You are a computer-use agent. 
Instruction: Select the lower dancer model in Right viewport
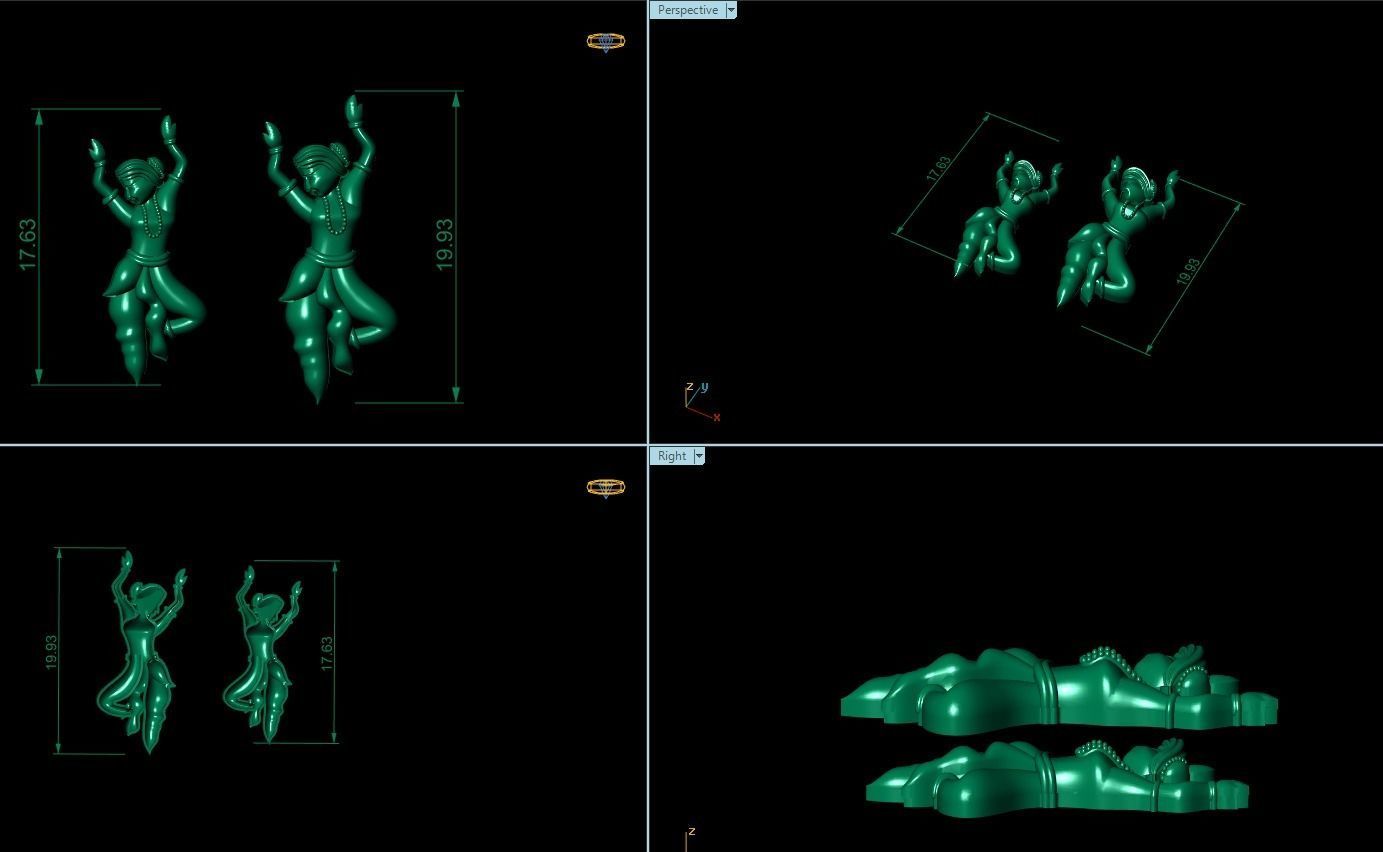click(1057, 777)
